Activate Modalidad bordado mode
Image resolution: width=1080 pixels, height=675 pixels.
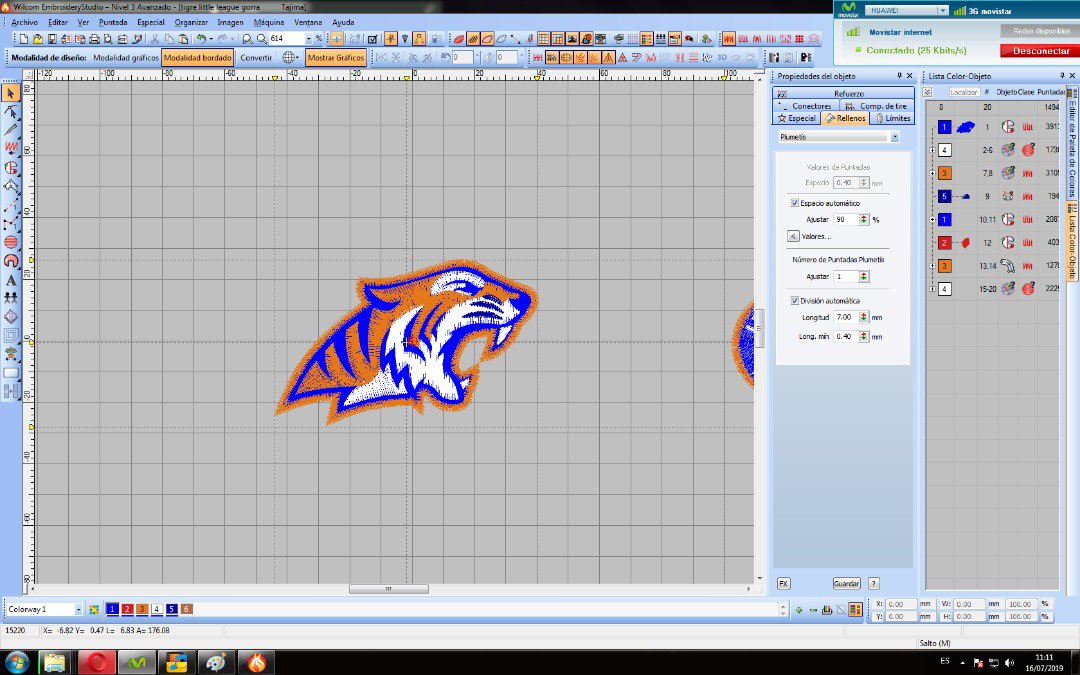pos(198,58)
